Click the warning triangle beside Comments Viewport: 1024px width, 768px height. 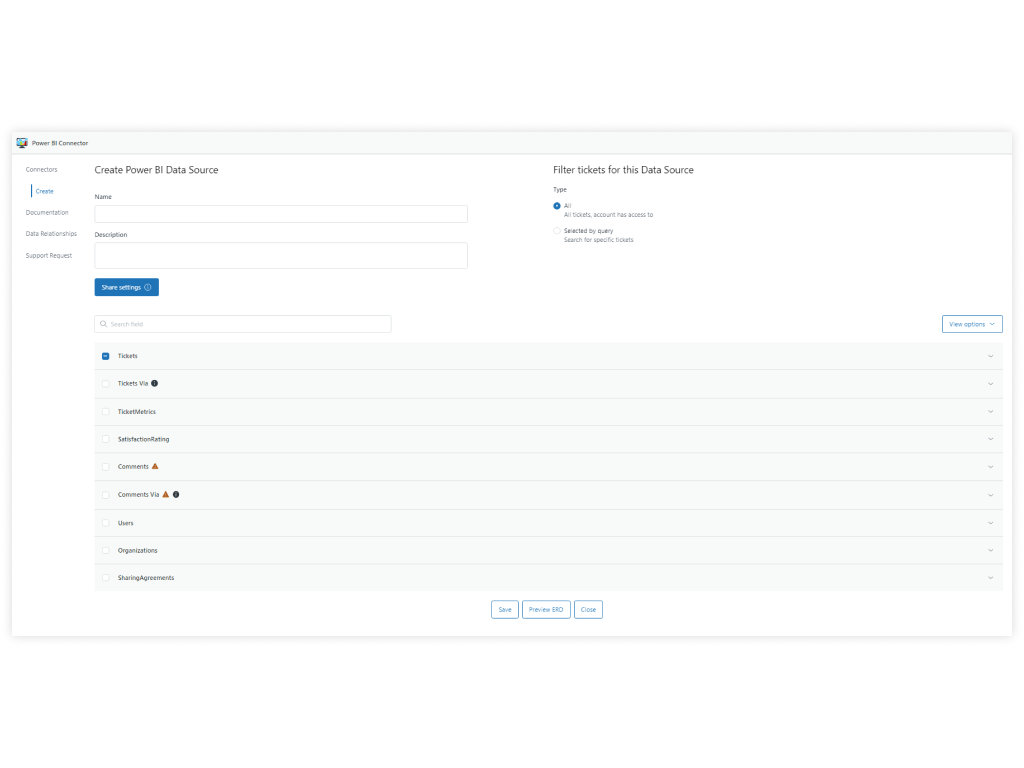tap(155, 466)
